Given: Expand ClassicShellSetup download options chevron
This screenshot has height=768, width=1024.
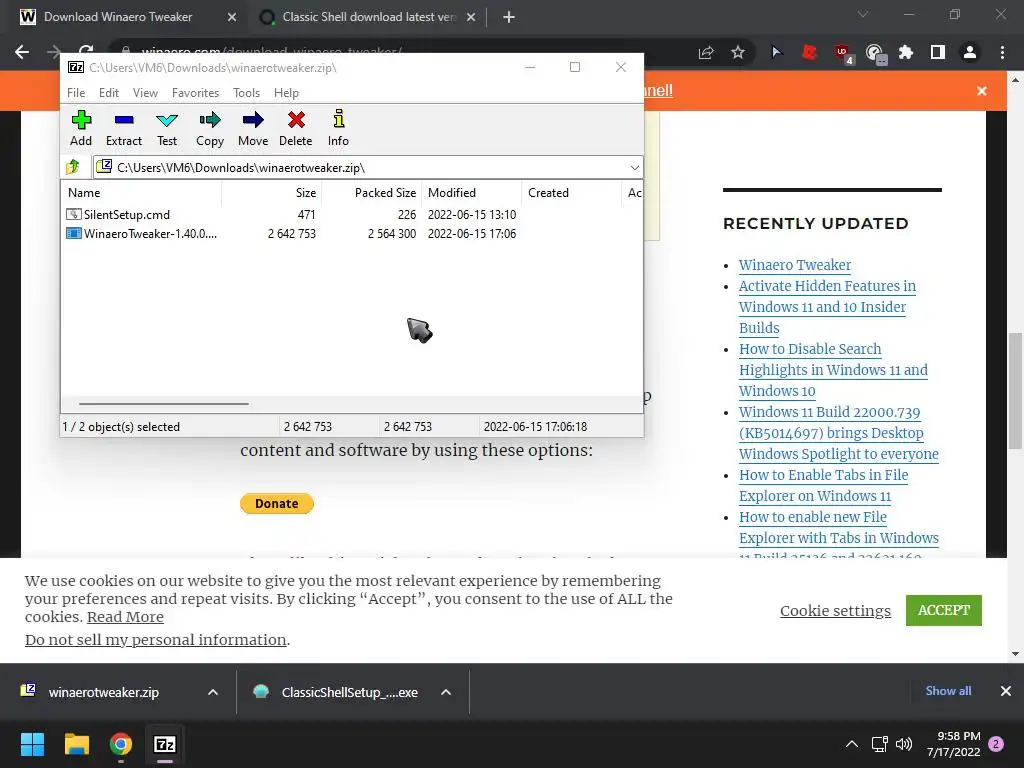Looking at the screenshot, I should click(x=446, y=692).
